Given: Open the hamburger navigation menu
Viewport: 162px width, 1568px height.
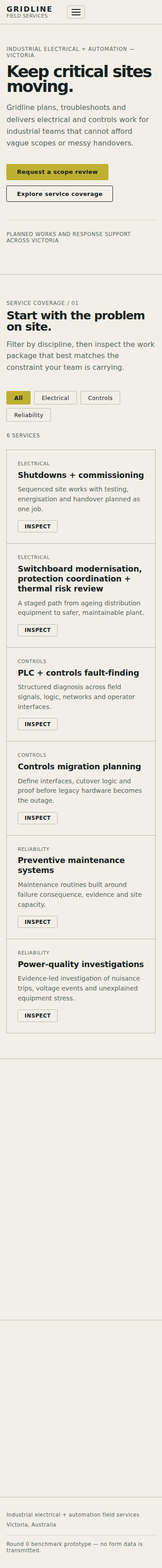Looking at the screenshot, I should tap(76, 12).
